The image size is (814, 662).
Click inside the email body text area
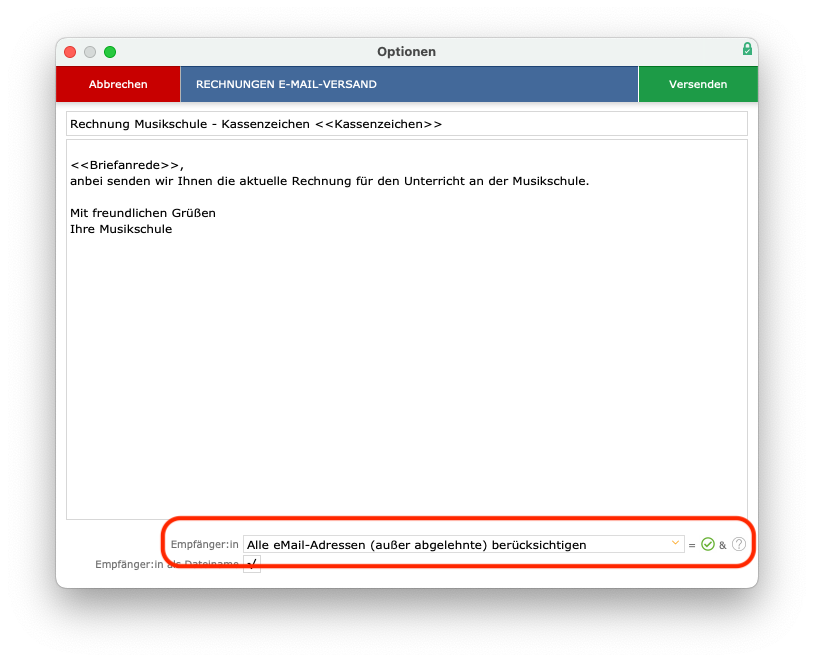(x=406, y=380)
